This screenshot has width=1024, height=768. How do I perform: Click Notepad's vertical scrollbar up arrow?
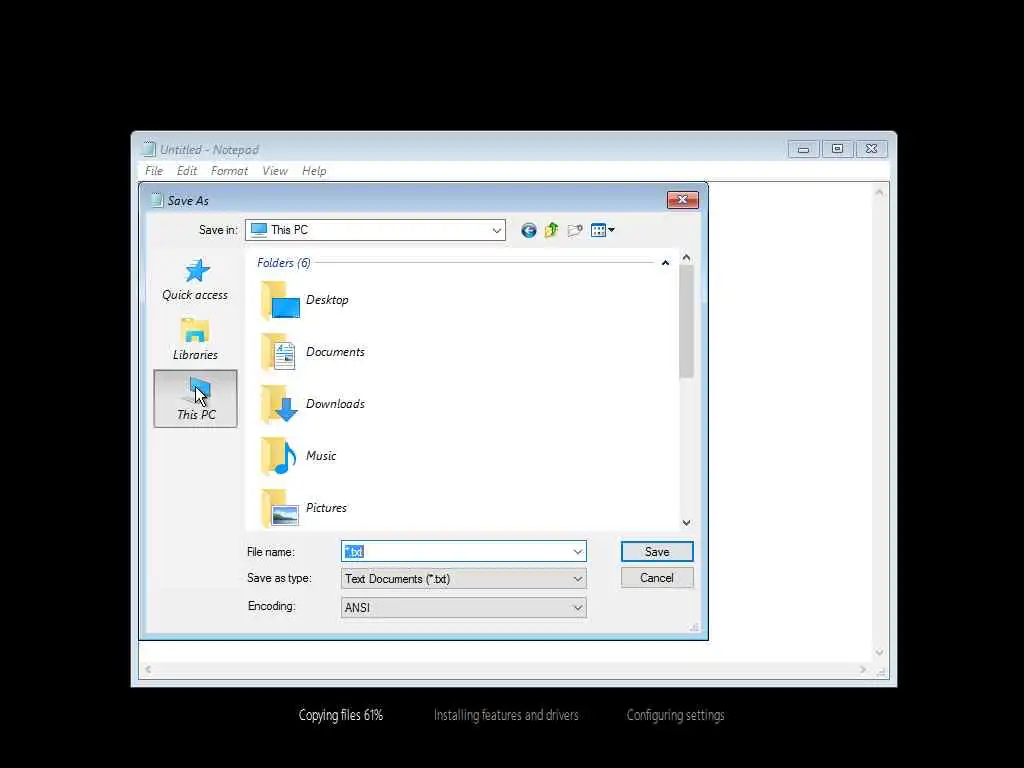(880, 192)
